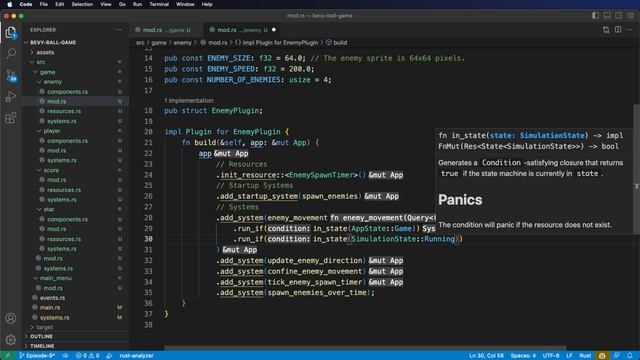Collapse the star folder
640x360 pixels.
point(49,209)
